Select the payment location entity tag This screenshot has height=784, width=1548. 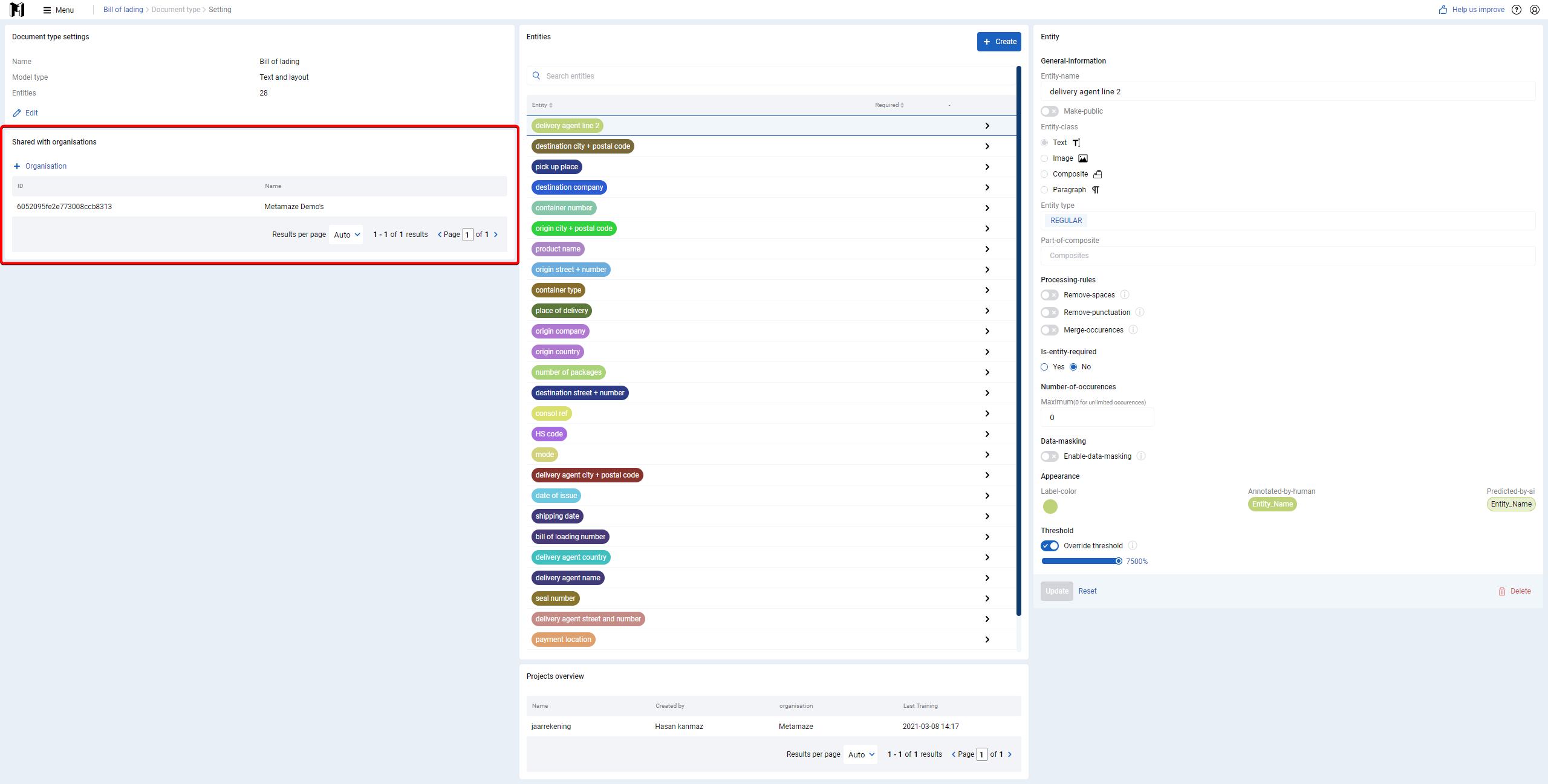click(563, 640)
